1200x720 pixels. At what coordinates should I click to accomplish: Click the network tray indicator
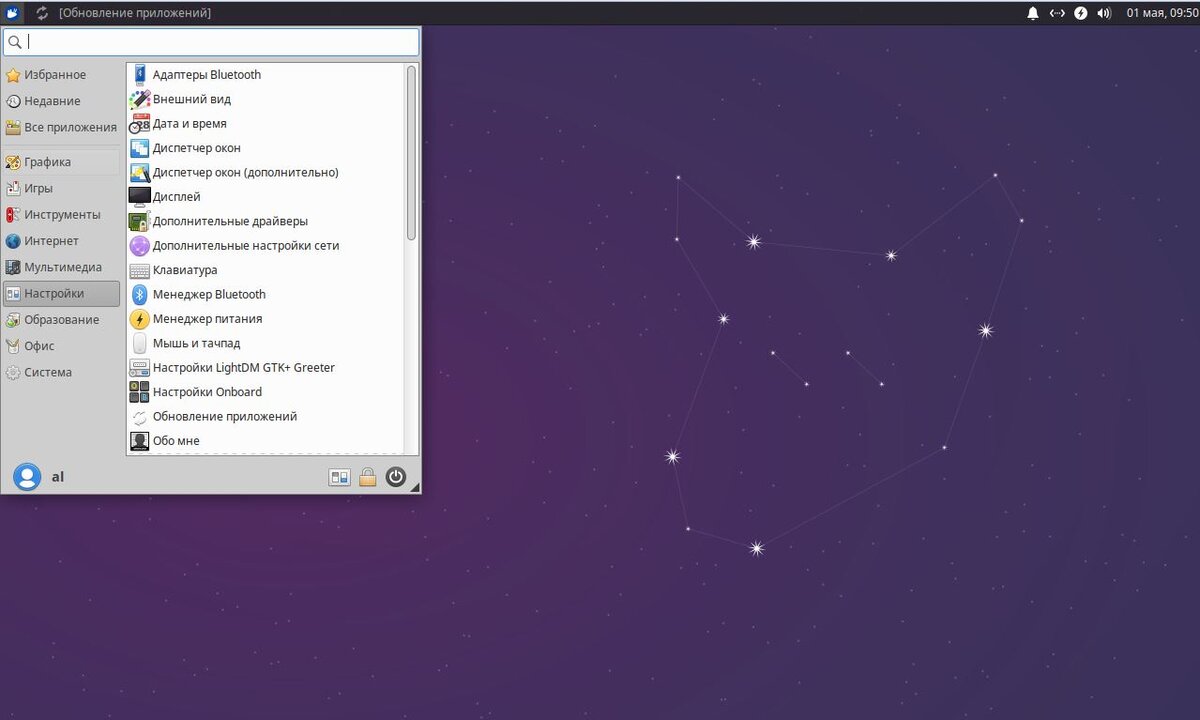[x=1057, y=13]
